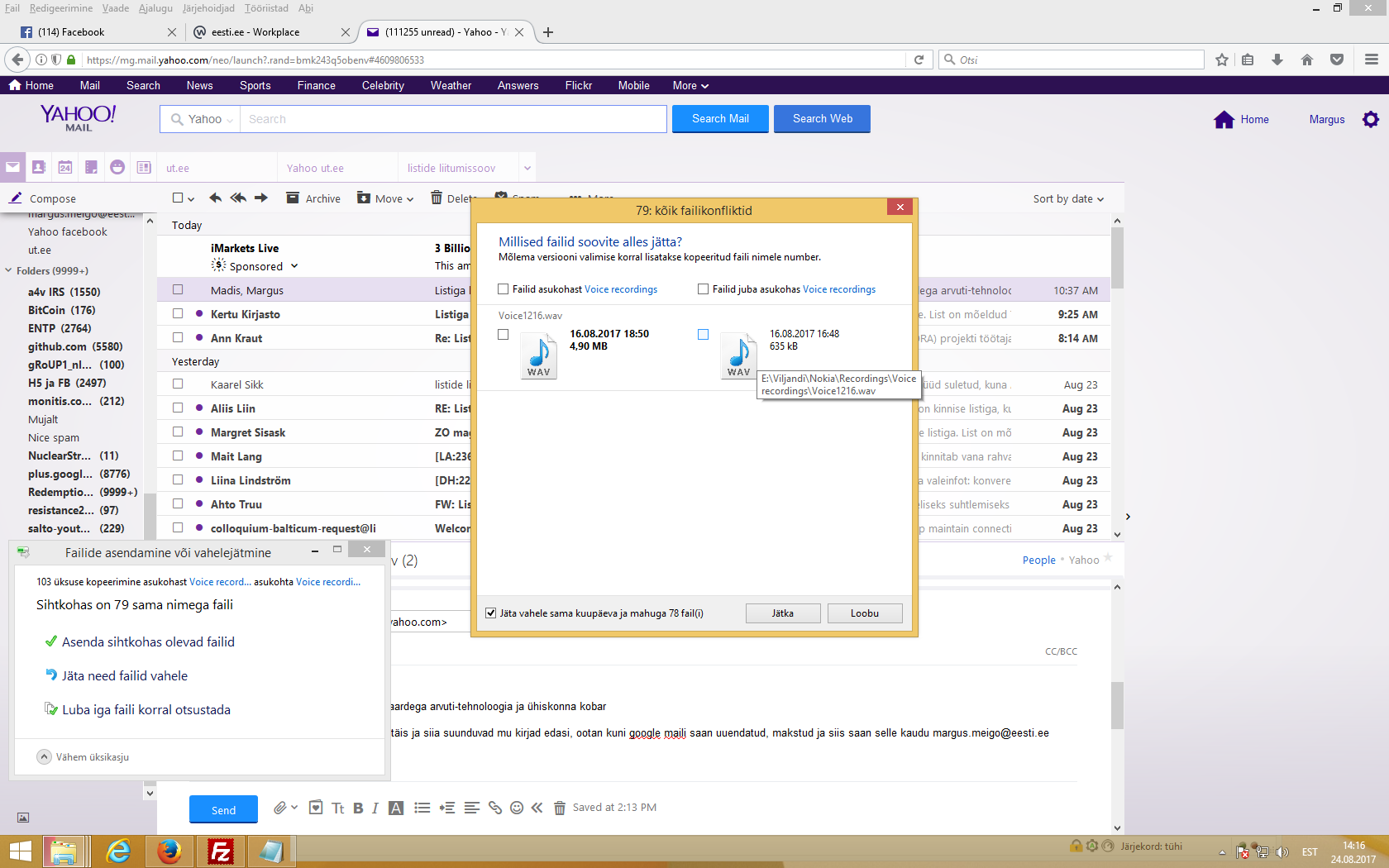Check the 'Failid asukohast Voice recordings' checkbox
Screen dimensions: 1389x868
[504, 289]
